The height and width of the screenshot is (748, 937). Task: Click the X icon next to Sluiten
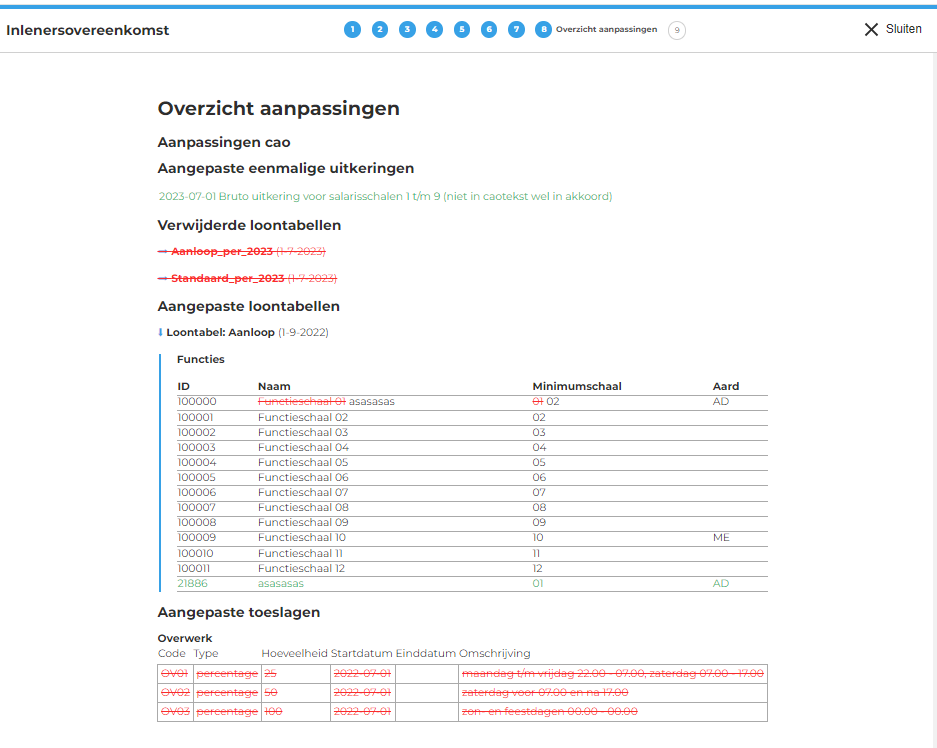coord(871,30)
